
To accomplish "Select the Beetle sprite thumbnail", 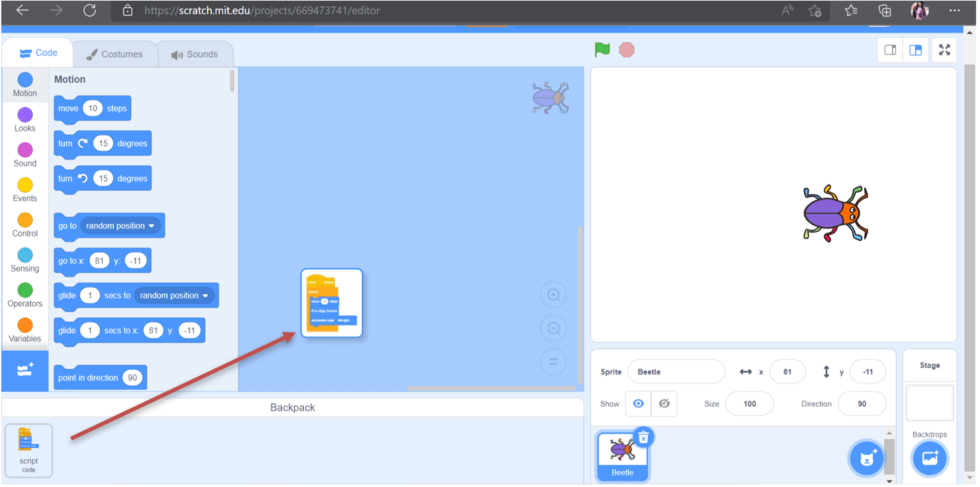I will click(622, 456).
